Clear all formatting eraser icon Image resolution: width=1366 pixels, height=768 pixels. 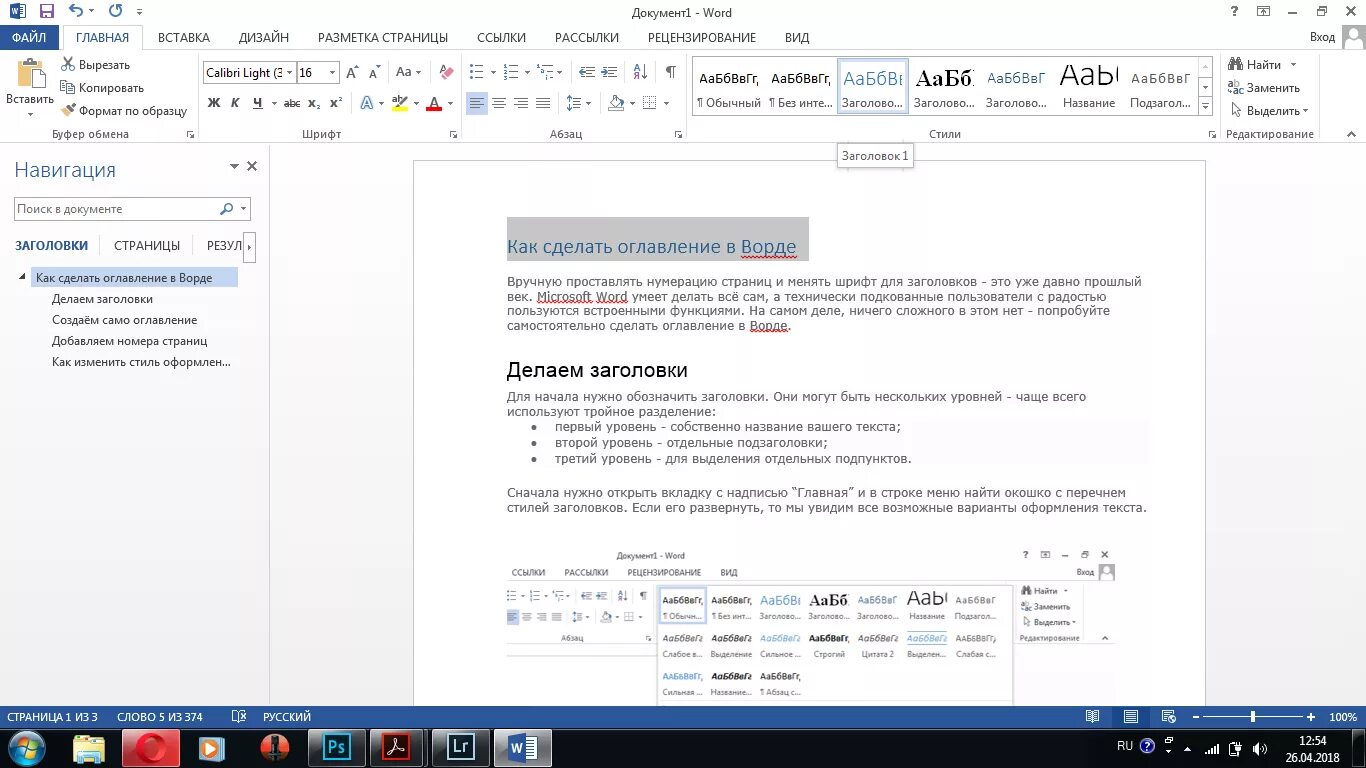pyautogui.click(x=446, y=72)
